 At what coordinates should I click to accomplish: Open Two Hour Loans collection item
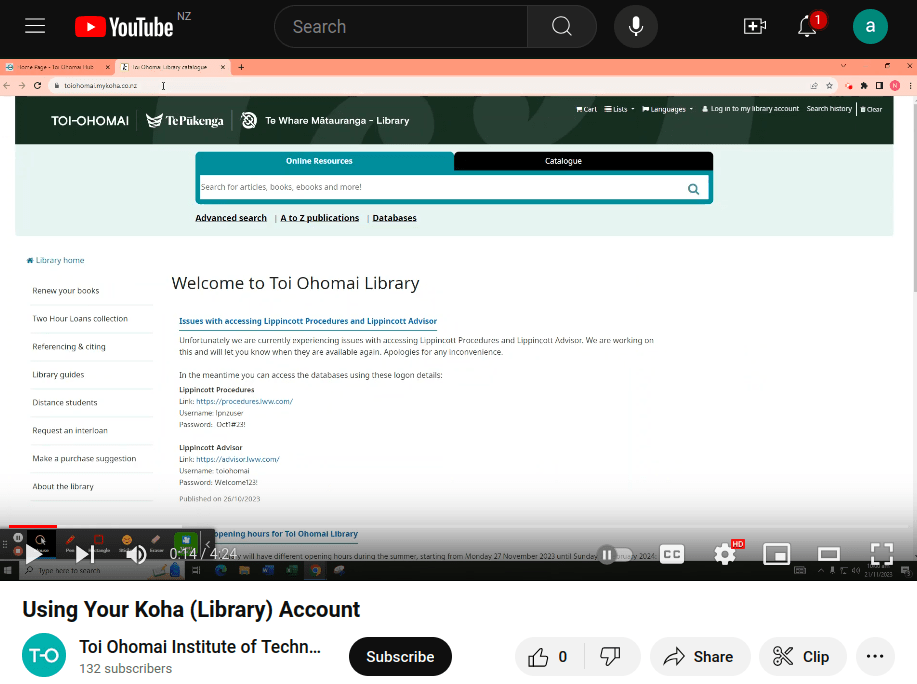80,319
